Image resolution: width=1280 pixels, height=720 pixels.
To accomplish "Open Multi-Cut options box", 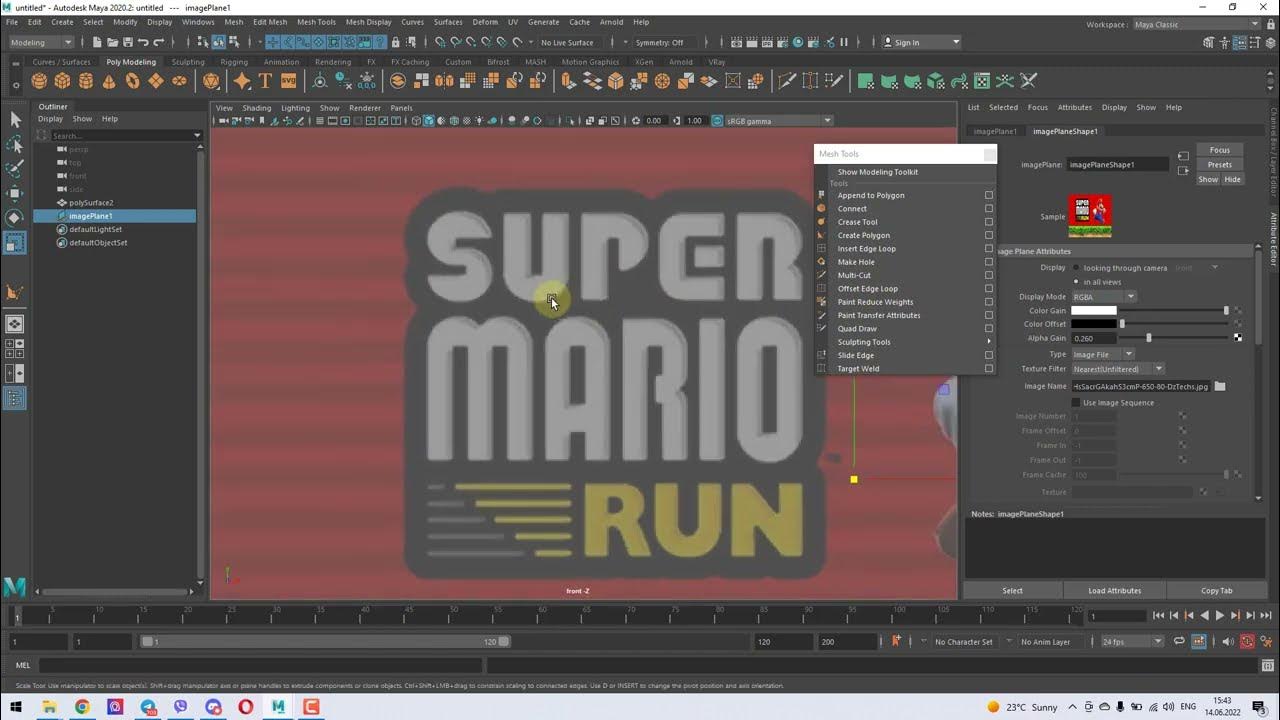I will 989,275.
